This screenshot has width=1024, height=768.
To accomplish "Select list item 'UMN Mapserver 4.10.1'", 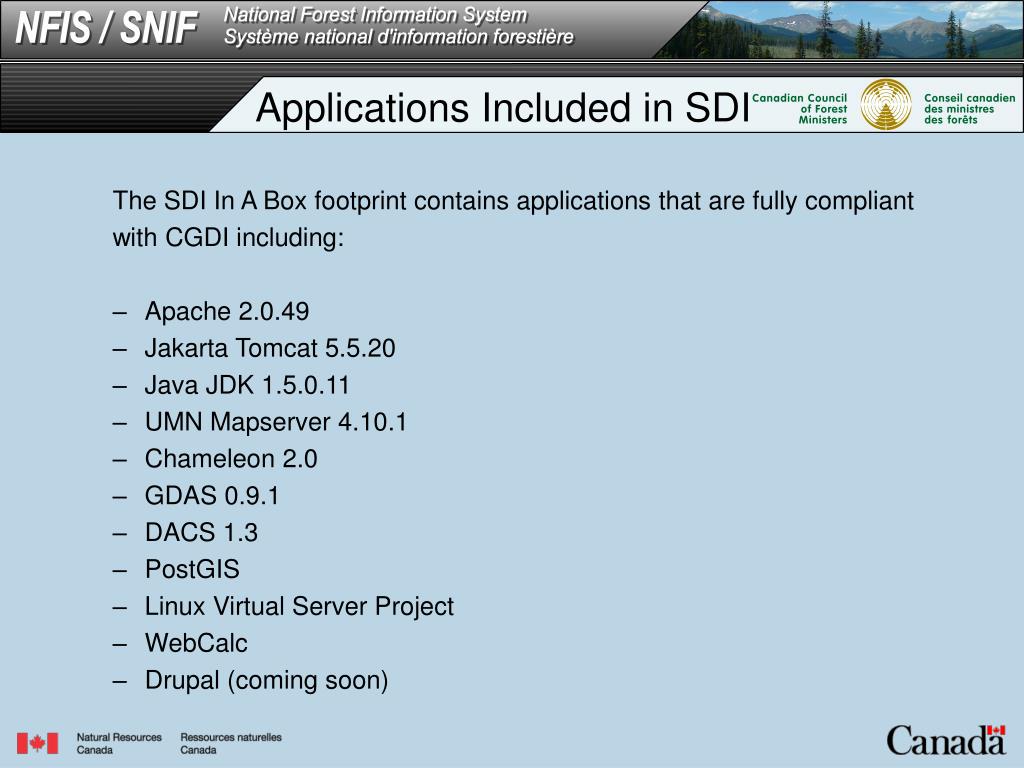I will [x=276, y=422].
